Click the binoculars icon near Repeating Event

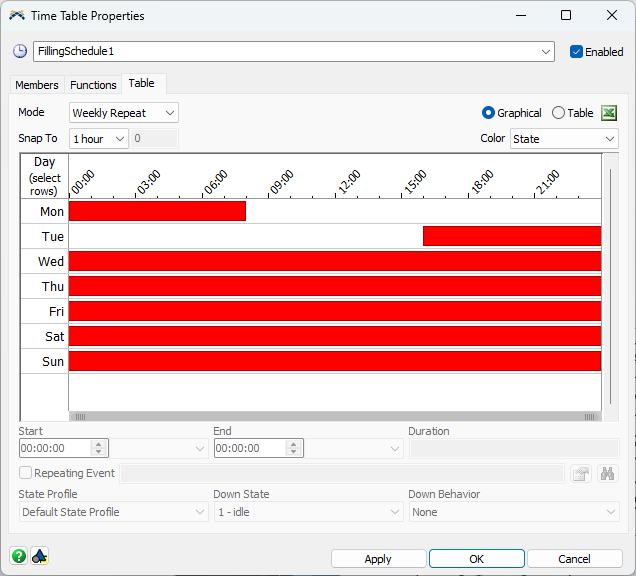click(607, 473)
